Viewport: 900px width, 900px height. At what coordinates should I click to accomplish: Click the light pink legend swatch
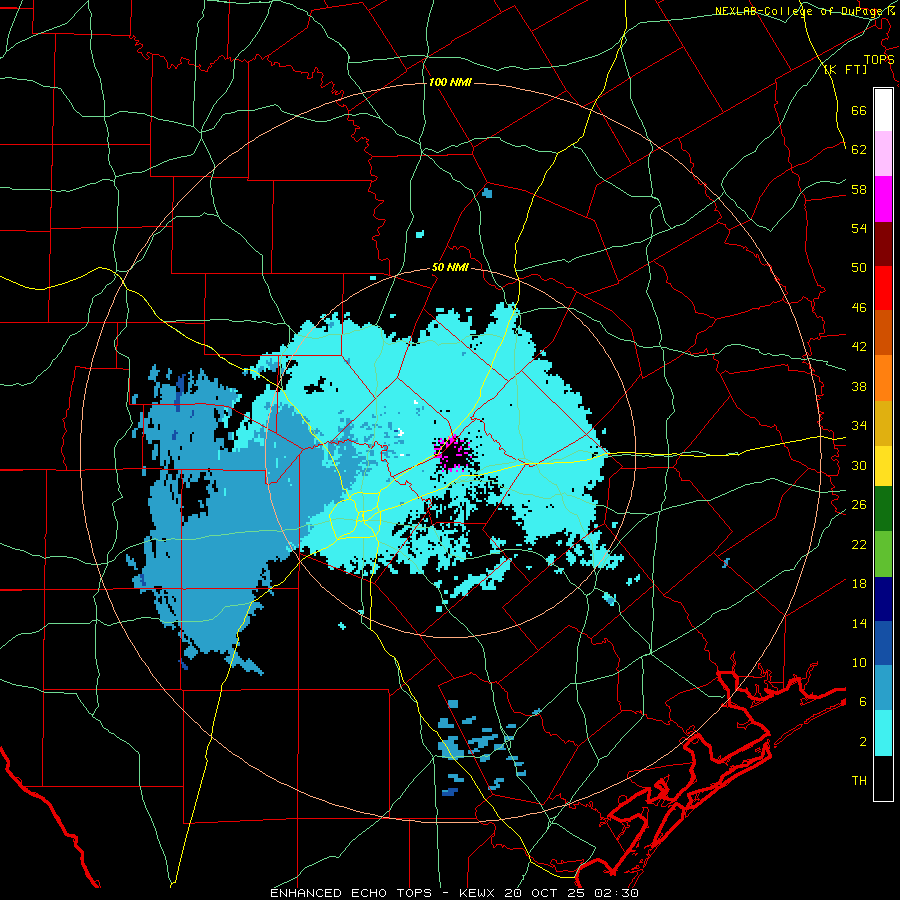coord(883,154)
